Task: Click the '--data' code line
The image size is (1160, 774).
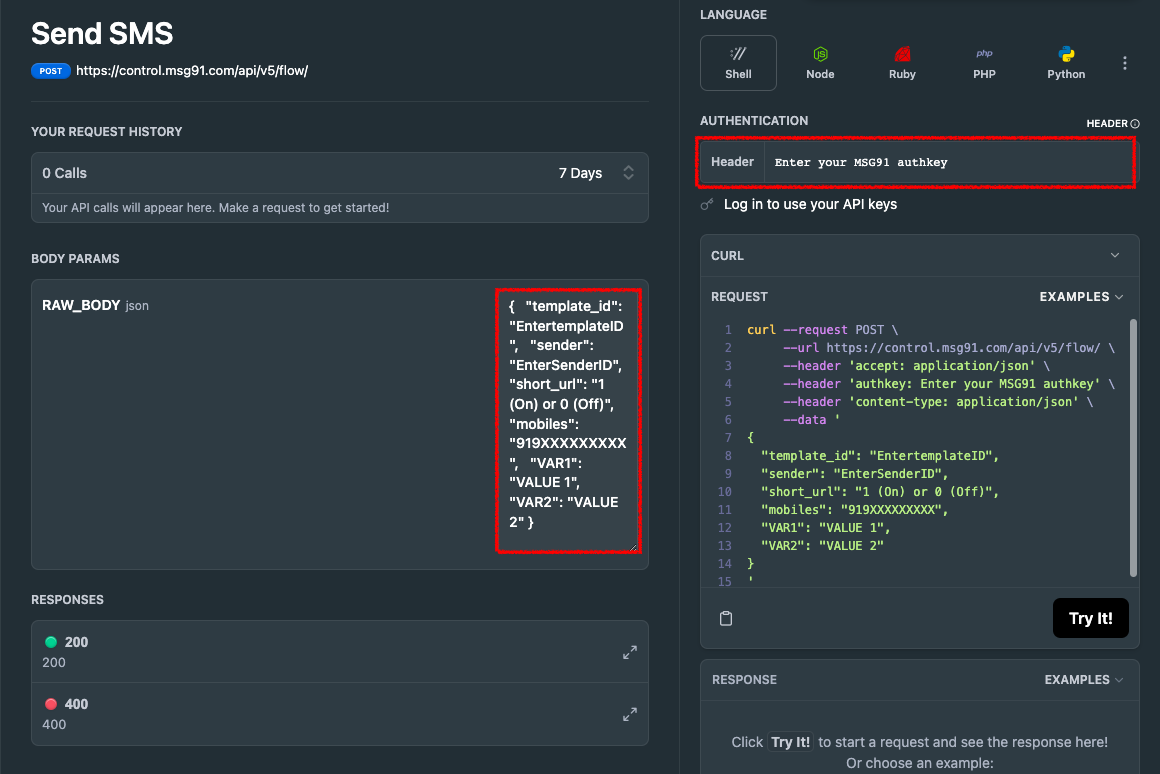Action: point(811,420)
